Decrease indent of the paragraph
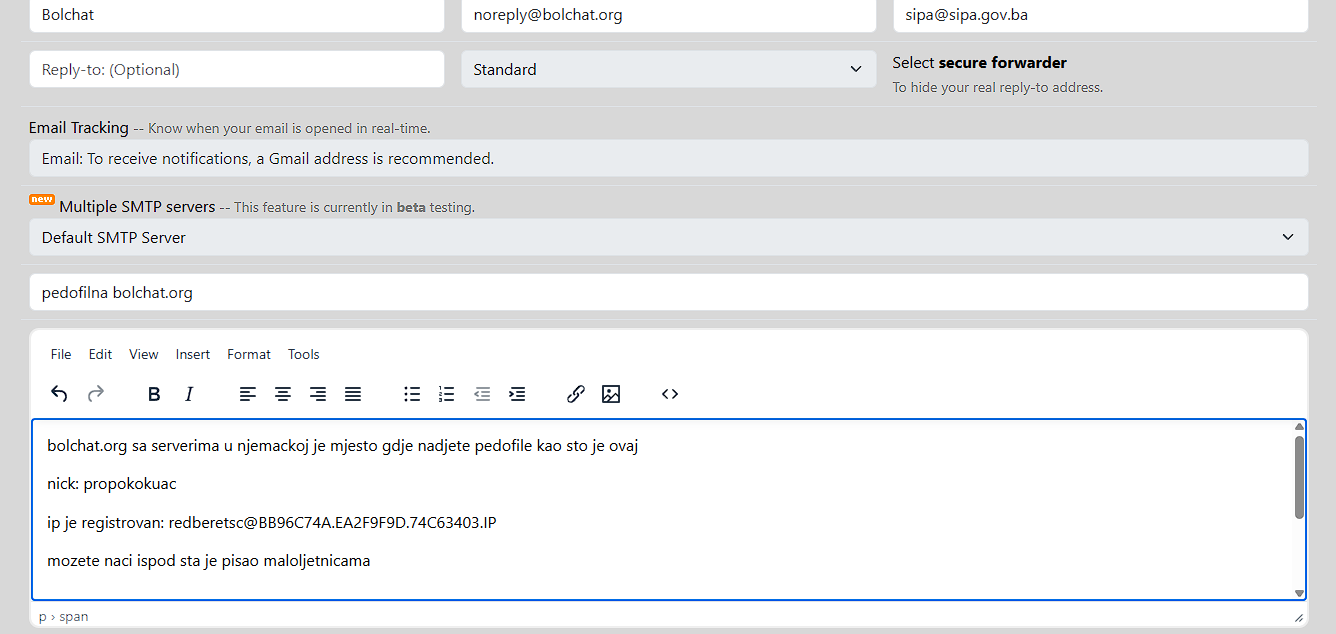 (x=482, y=394)
